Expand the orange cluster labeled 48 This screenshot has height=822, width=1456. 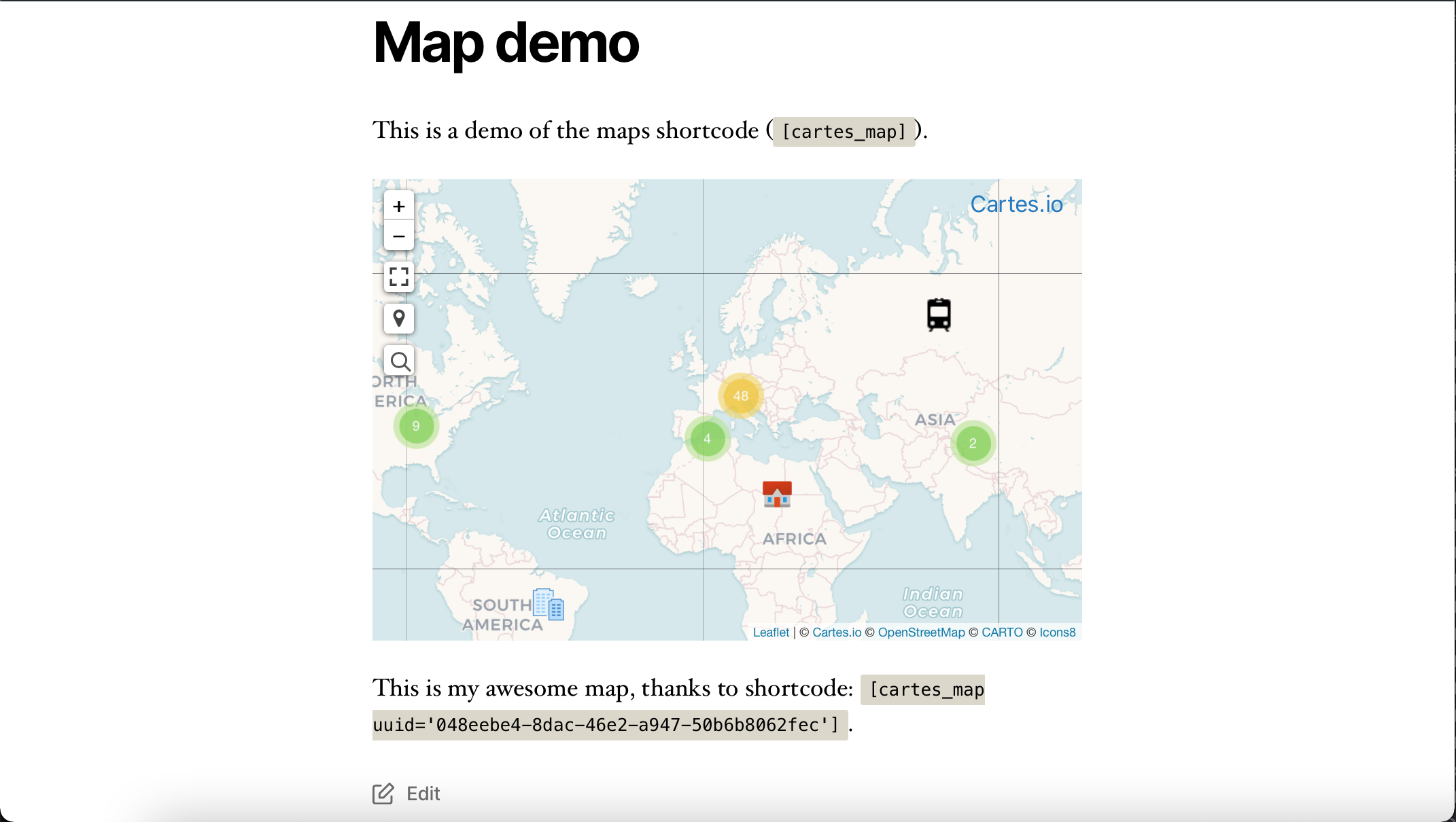(x=741, y=396)
